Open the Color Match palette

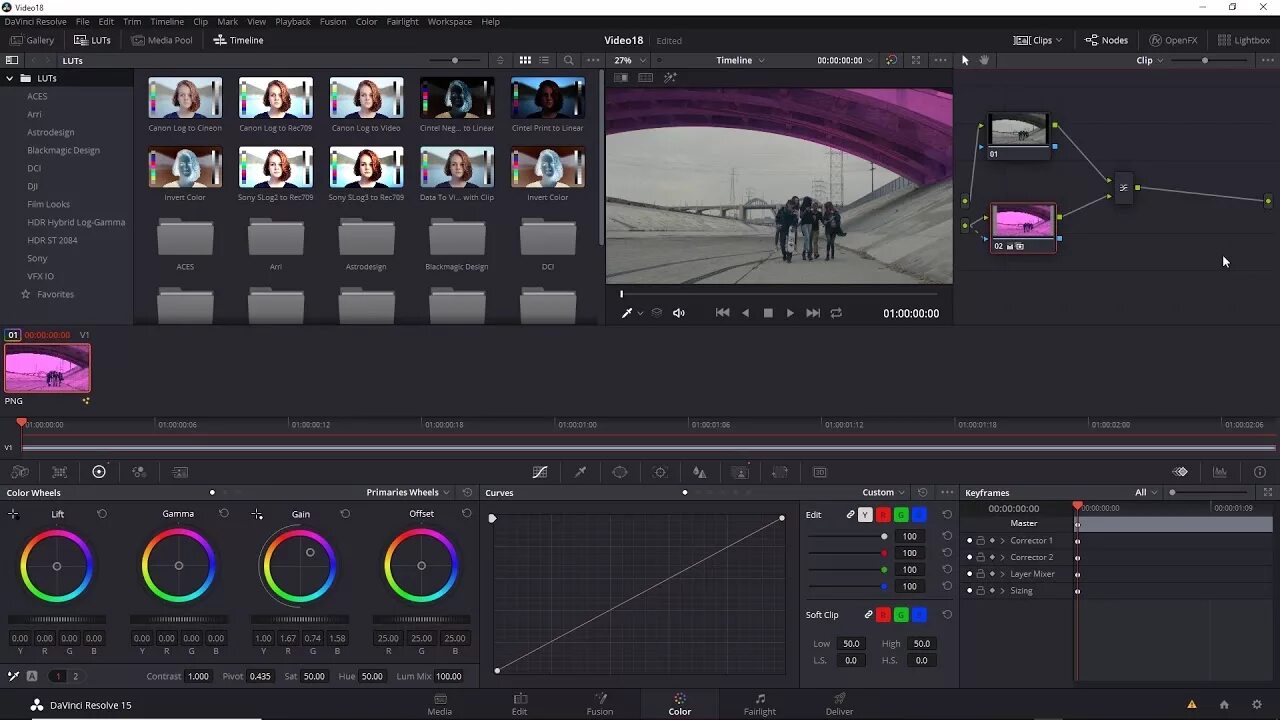60,472
